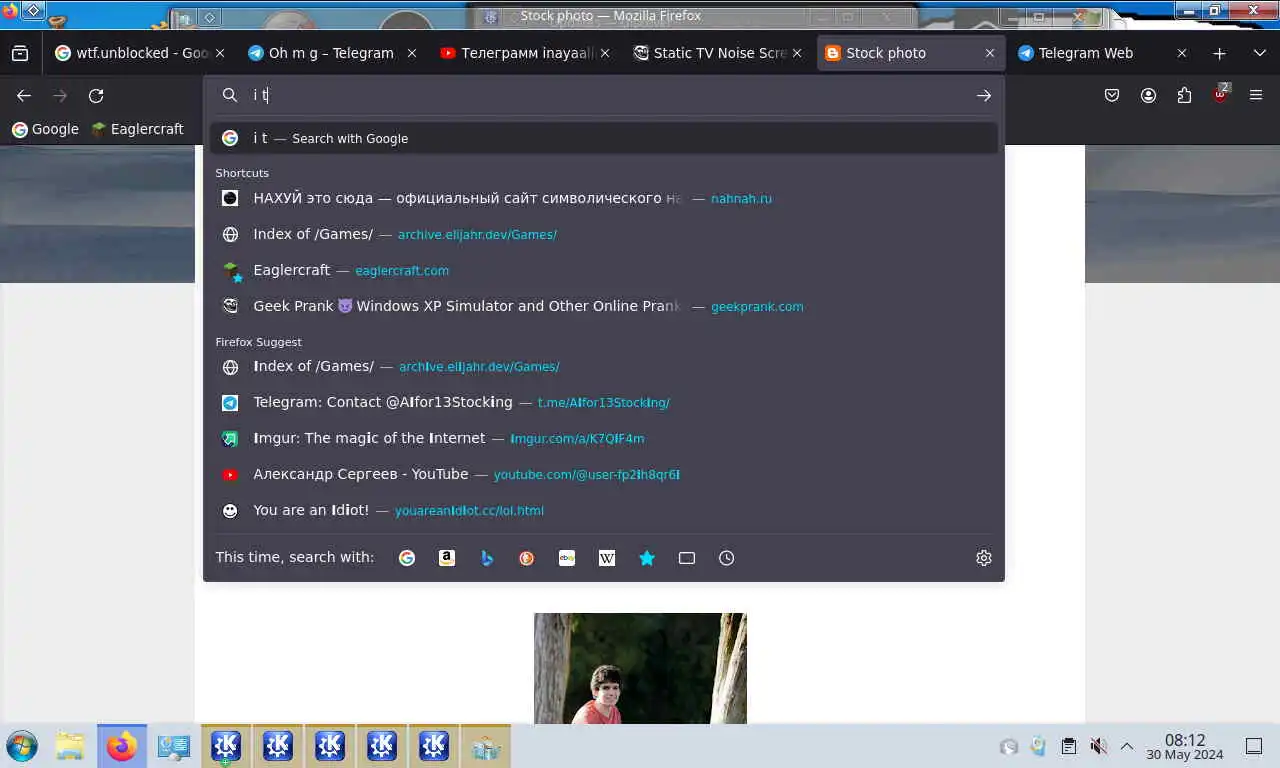1280x768 pixels.
Task: Open Index of /Games/ under Shortcuts
Action: coord(604,234)
